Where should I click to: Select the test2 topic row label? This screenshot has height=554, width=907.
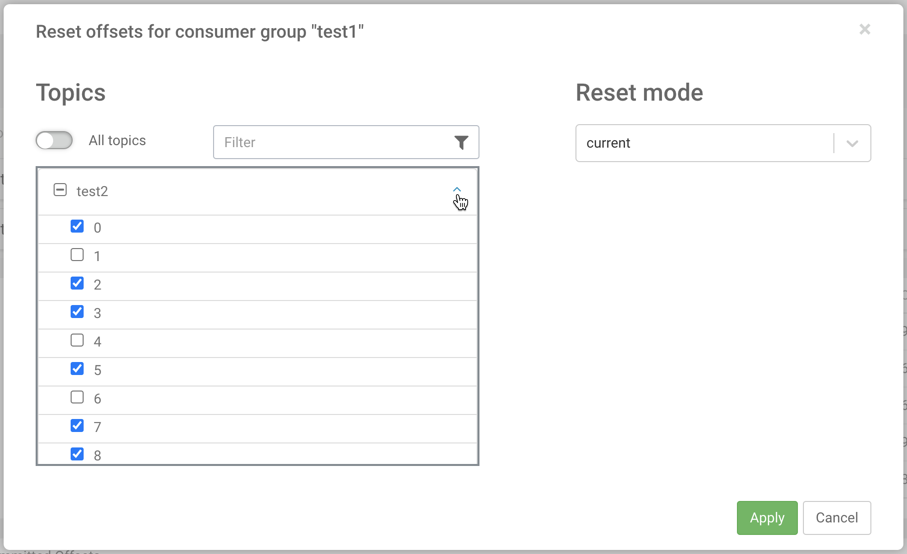click(x=92, y=191)
